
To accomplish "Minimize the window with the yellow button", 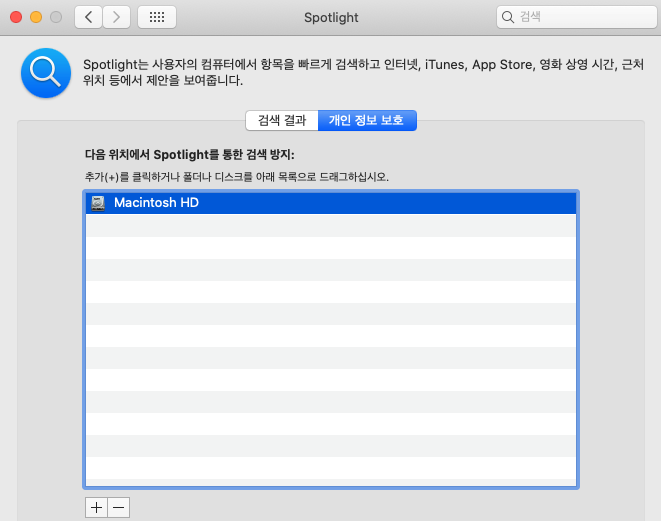I will coord(36,17).
